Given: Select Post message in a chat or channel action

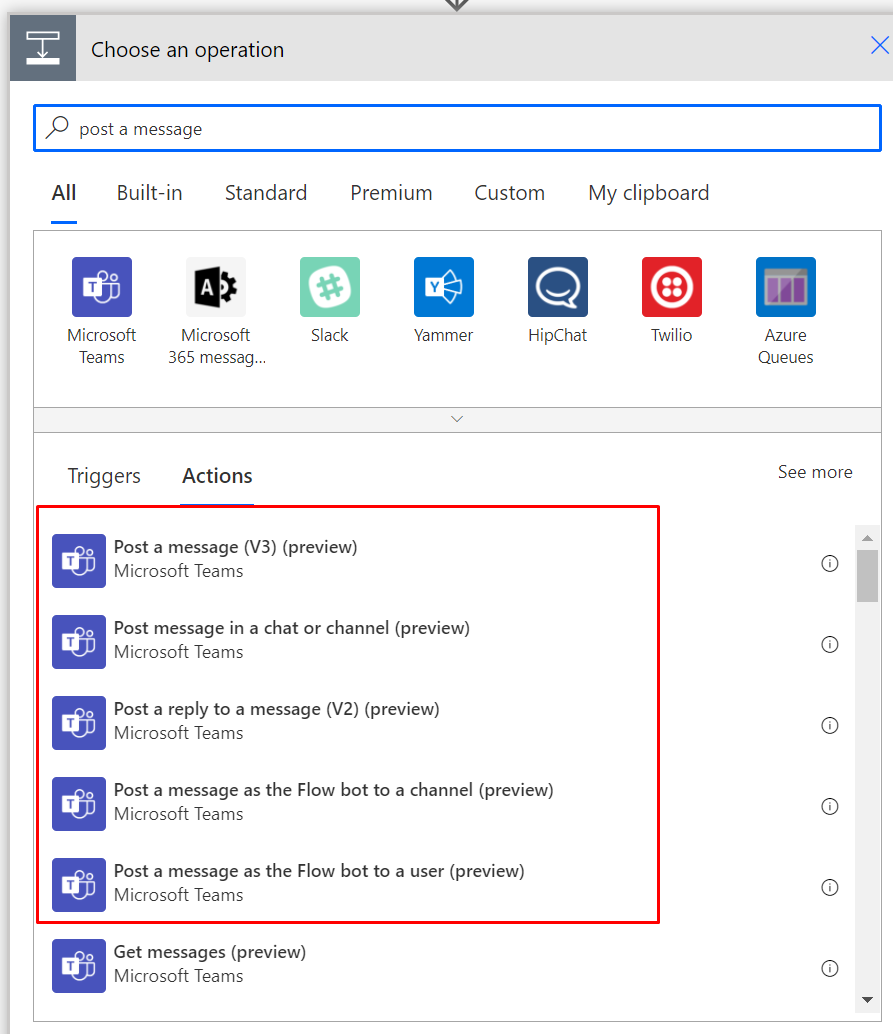Looking at the screenshot, I should [292, 628].
